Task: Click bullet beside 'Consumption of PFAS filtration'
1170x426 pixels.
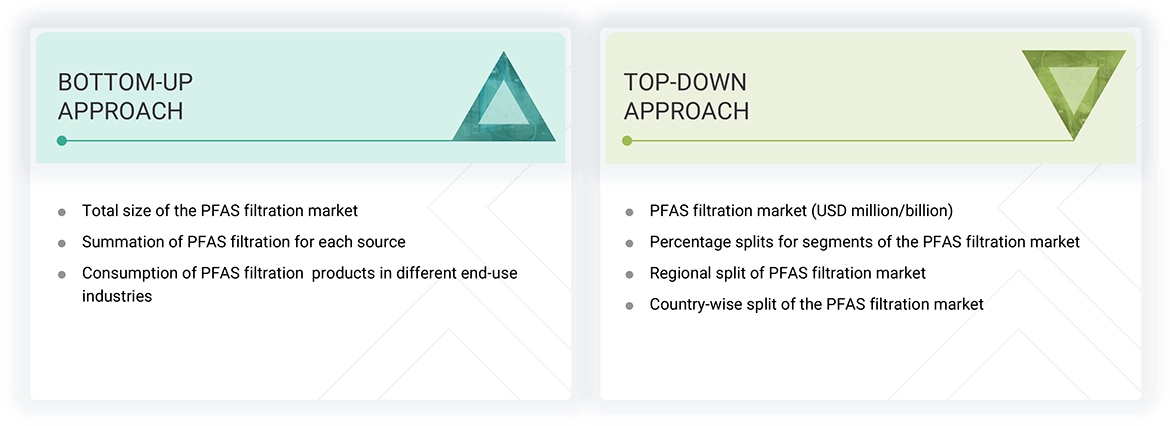Action: tap(62, 274)
